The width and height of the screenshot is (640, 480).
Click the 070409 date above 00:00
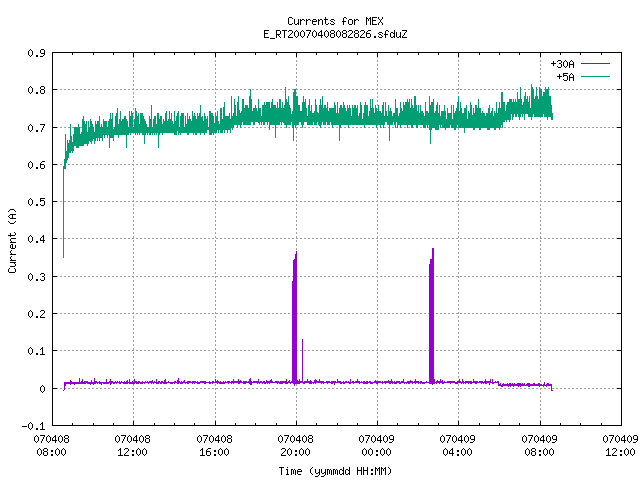(376, 440)
